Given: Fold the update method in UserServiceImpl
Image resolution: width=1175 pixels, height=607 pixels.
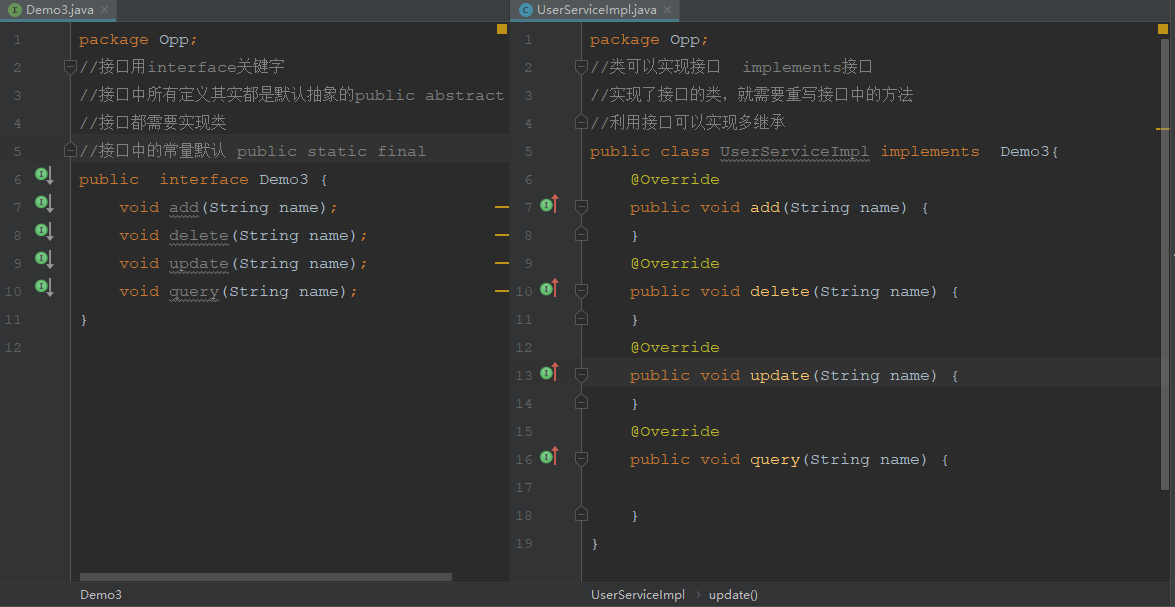Looking at the screenshot, I should click(x=581, y=375).
